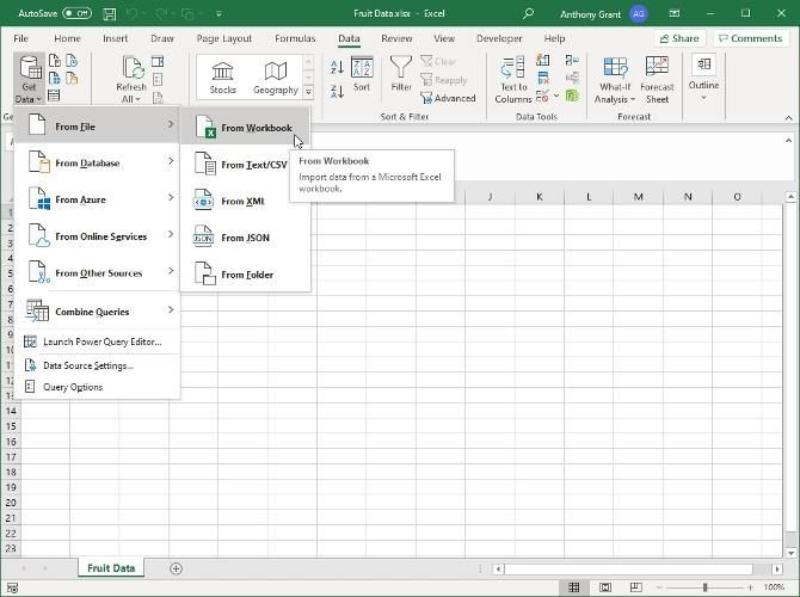Open the What-If Analysis dropdown
This screenshot has width=800, height=597.
[614, 80]
